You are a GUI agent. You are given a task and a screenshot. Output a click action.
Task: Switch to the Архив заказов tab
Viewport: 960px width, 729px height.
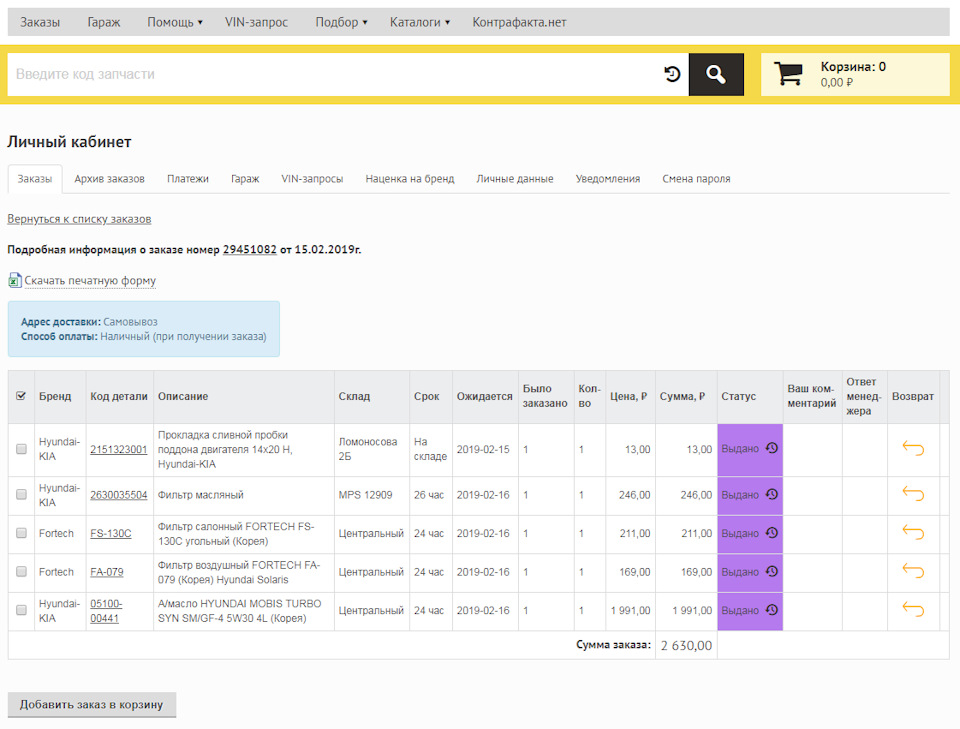109,179
